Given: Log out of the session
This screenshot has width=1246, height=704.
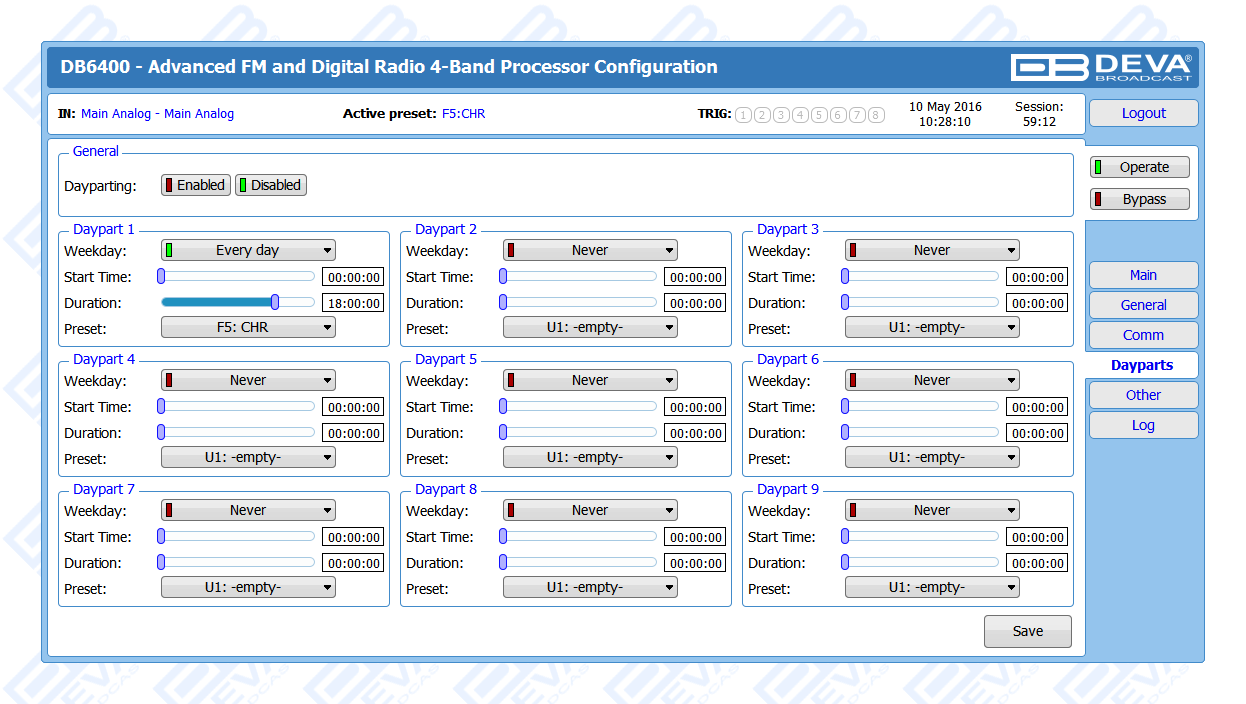Looking at the screenshot, I should tap(1142, 113).
